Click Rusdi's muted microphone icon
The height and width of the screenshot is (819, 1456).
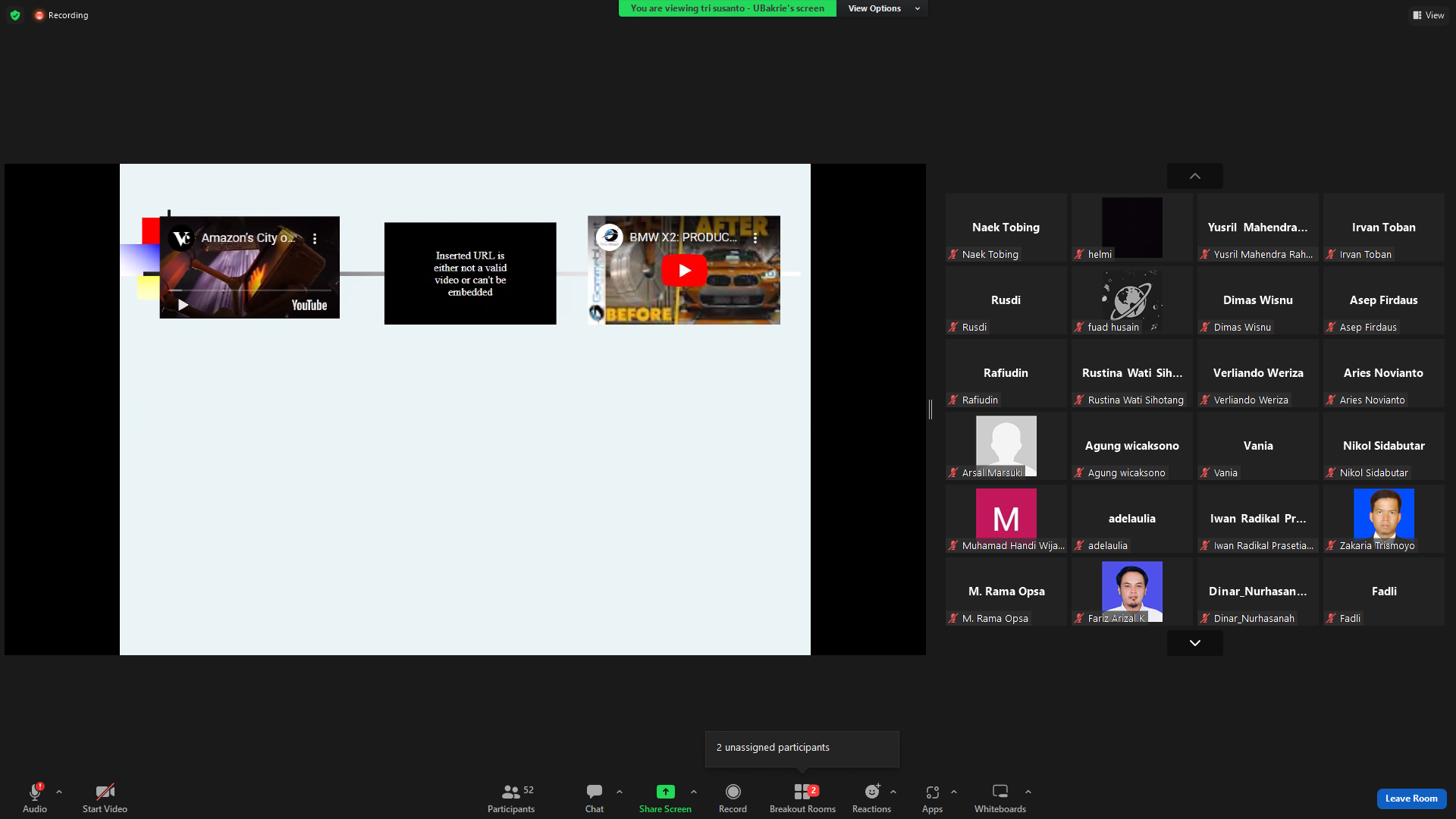coord(953,327)
